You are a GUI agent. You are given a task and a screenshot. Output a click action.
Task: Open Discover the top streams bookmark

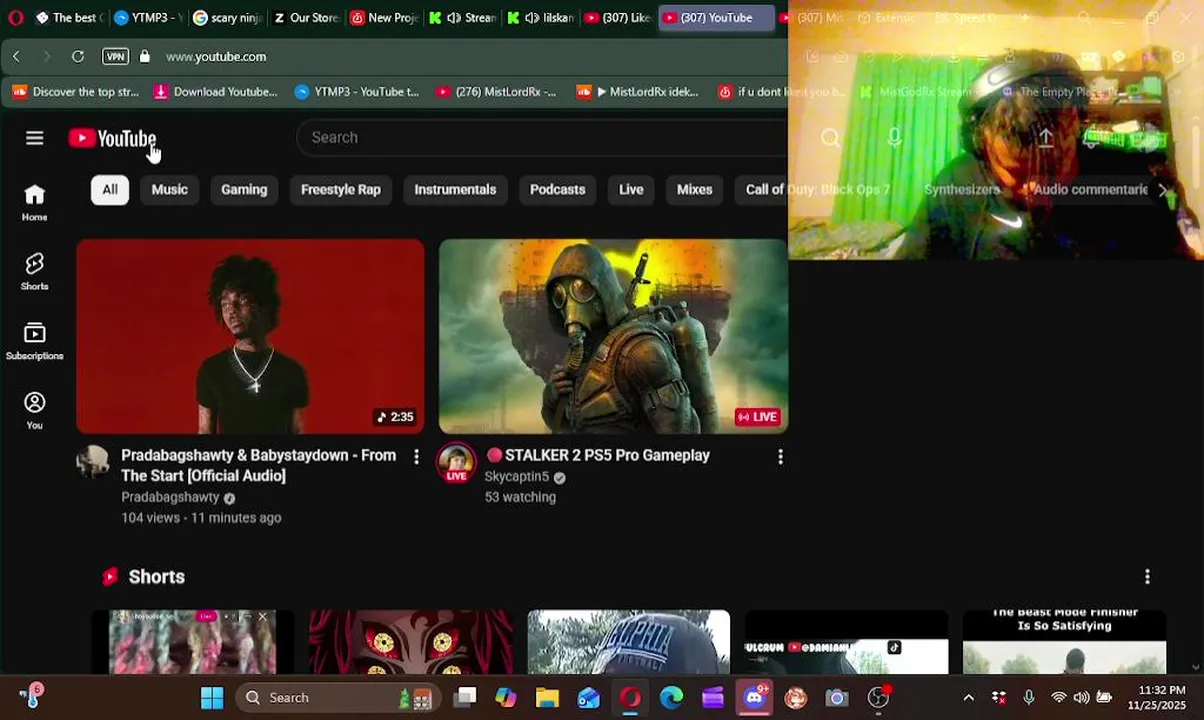pos(76,92)
